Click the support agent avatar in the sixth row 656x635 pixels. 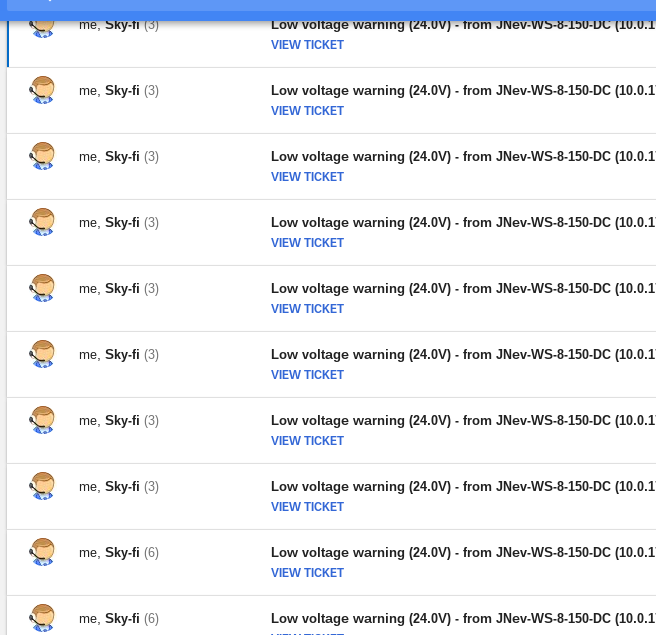pyautogui.click(x=42, y=354)
